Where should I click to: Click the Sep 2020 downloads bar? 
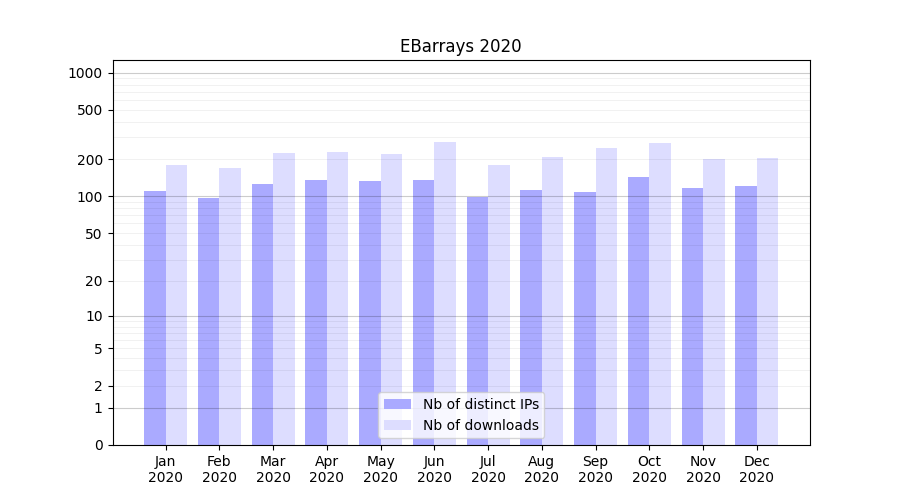[607, 296]
